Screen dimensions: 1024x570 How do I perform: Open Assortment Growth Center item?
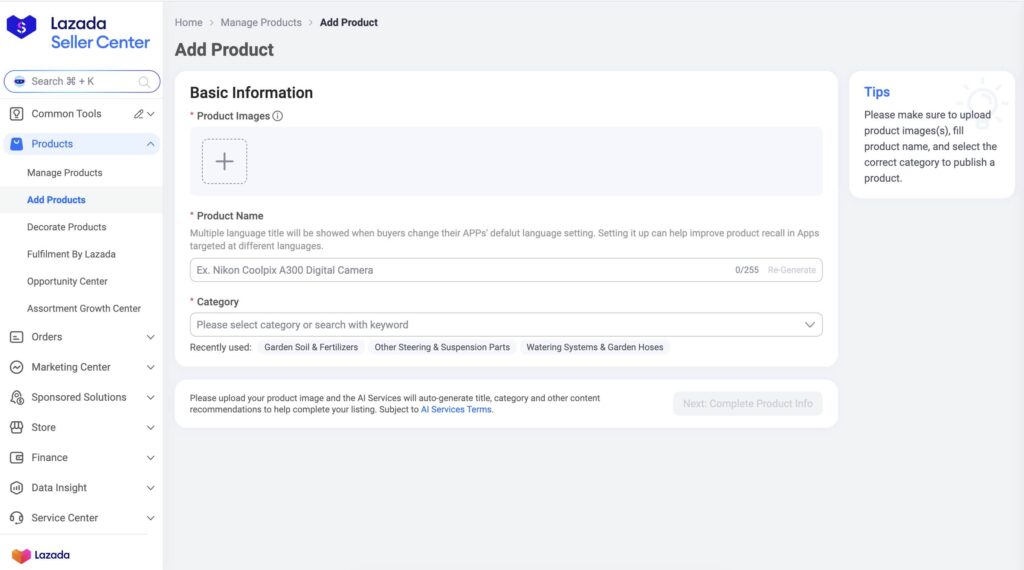pyautogui.click(x=84, y=308)
